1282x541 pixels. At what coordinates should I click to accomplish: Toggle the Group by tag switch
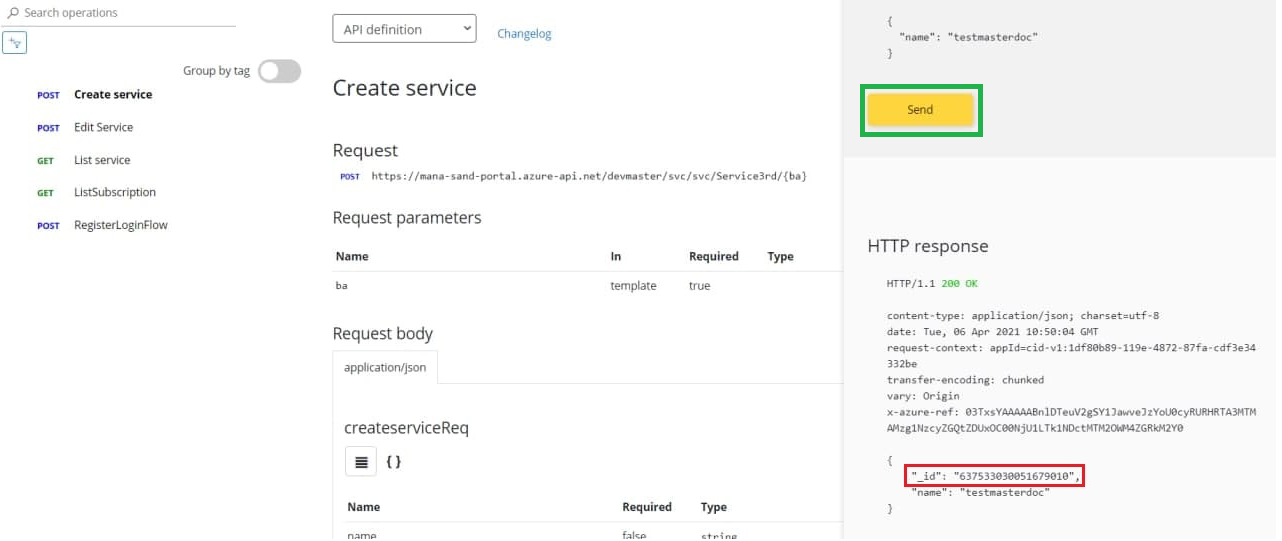[279, 71]
